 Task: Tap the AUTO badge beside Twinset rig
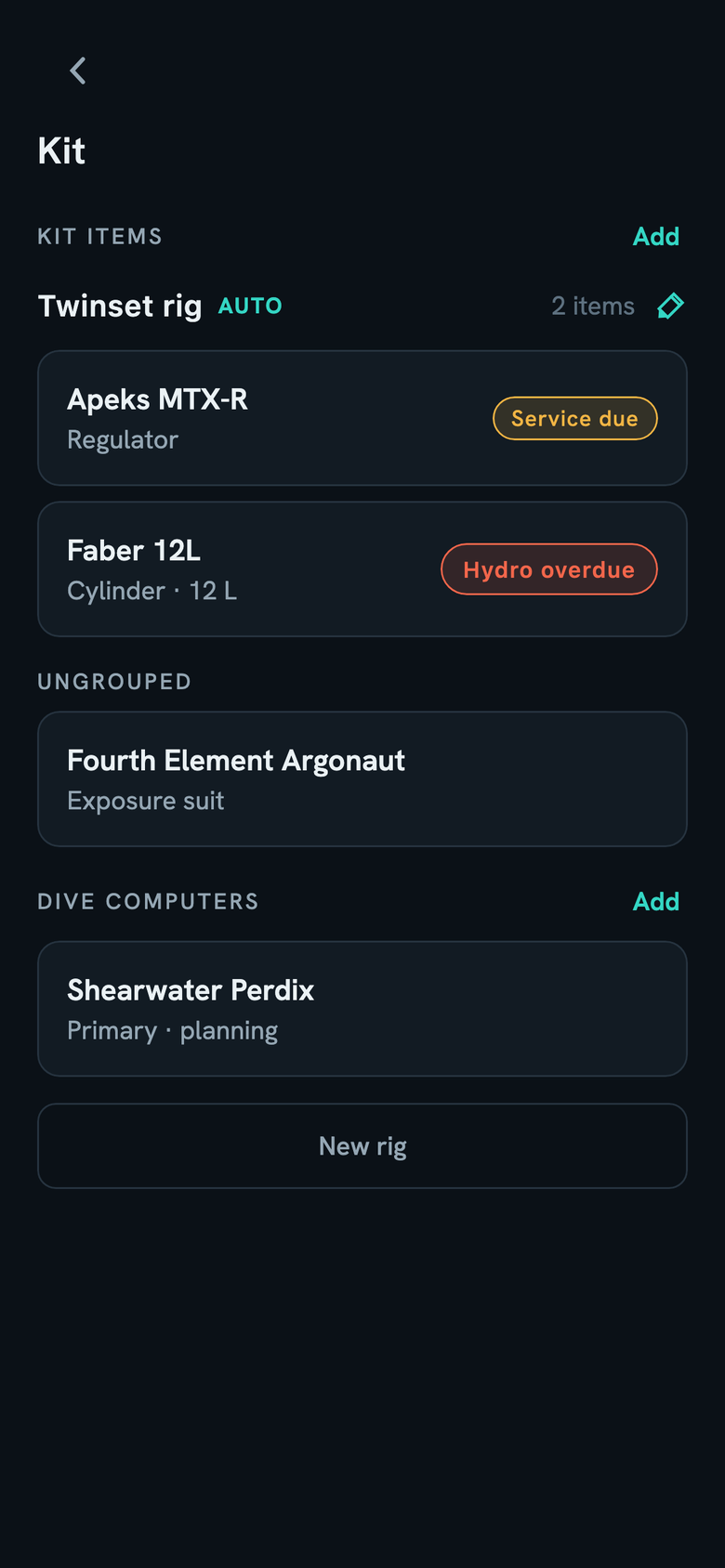[250, 306]
